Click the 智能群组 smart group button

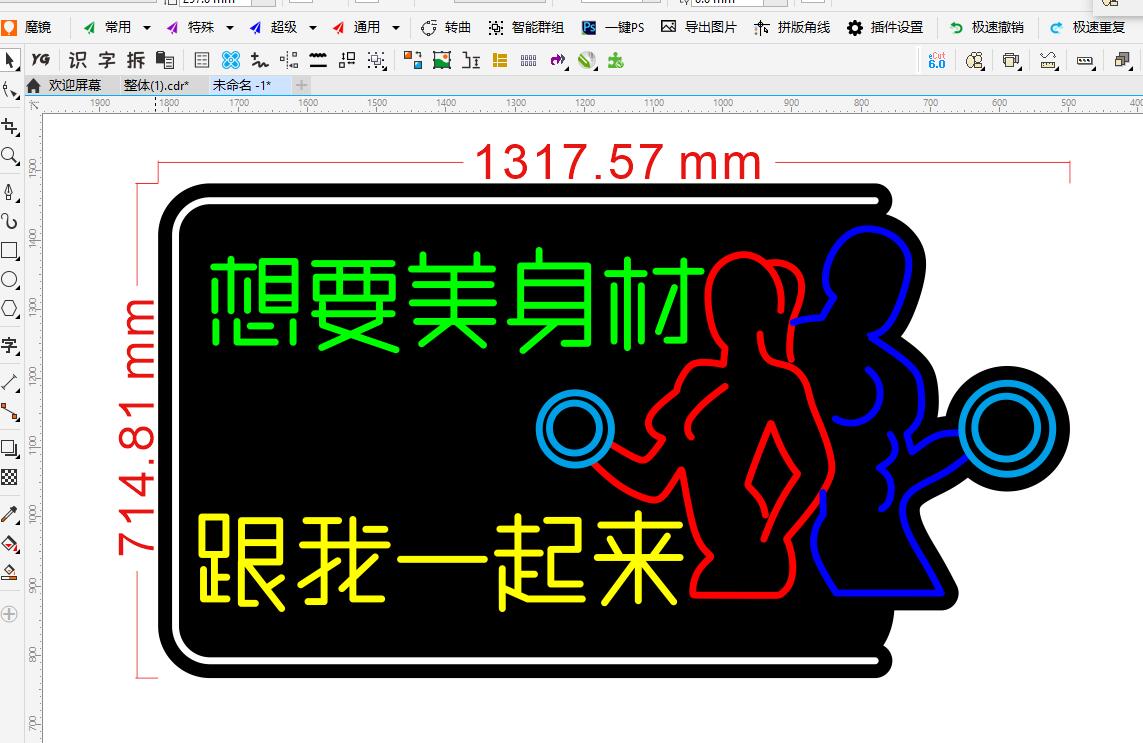(526, 27)
